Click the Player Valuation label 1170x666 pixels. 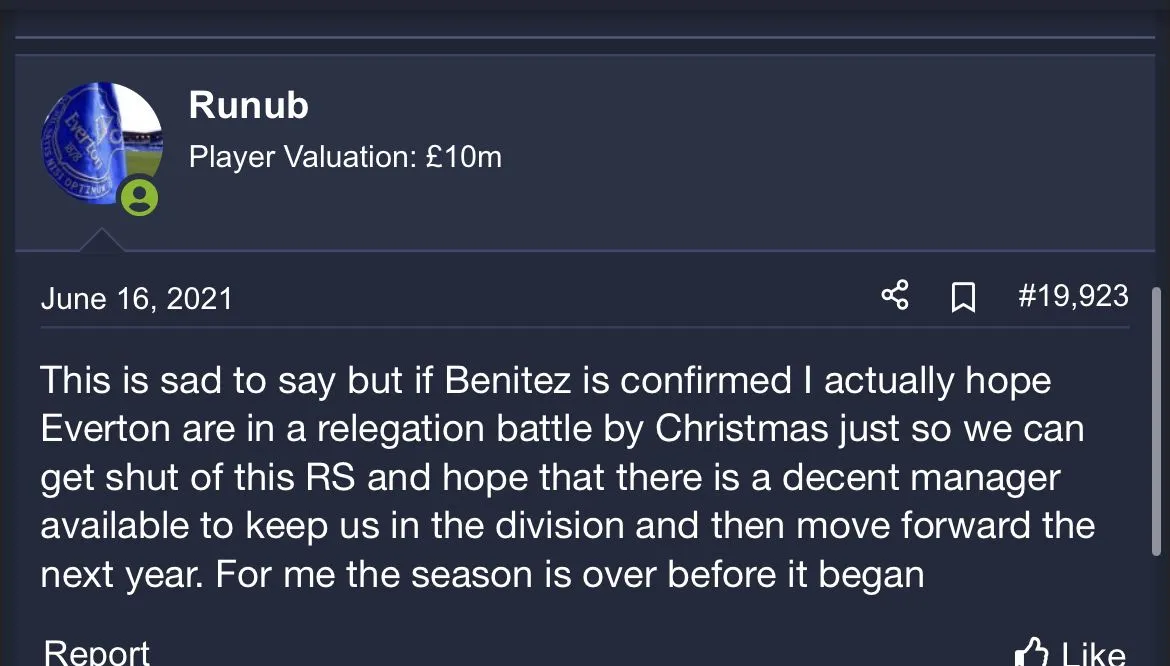tap(301, 157)
